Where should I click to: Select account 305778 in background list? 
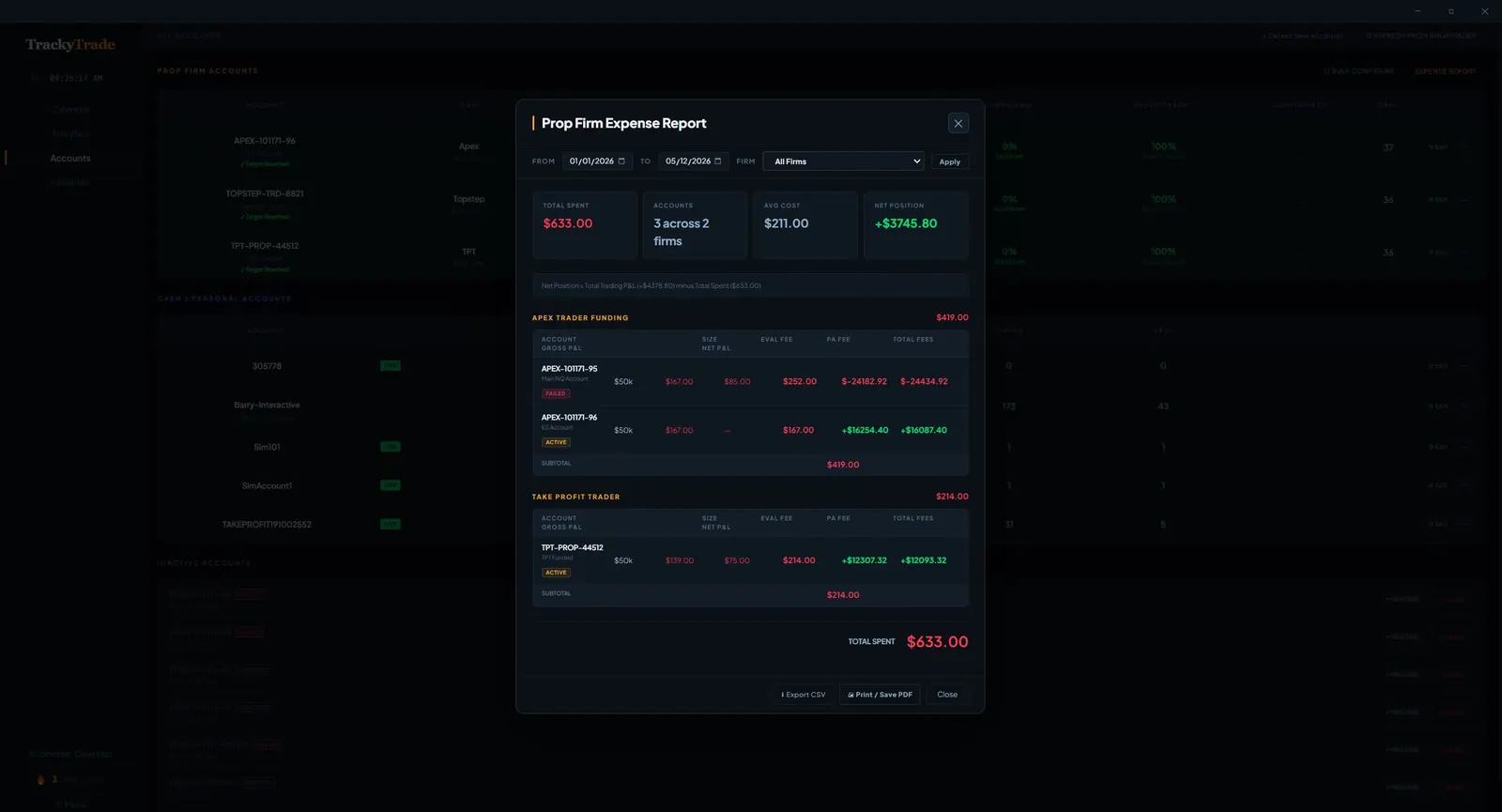point(267,366)
